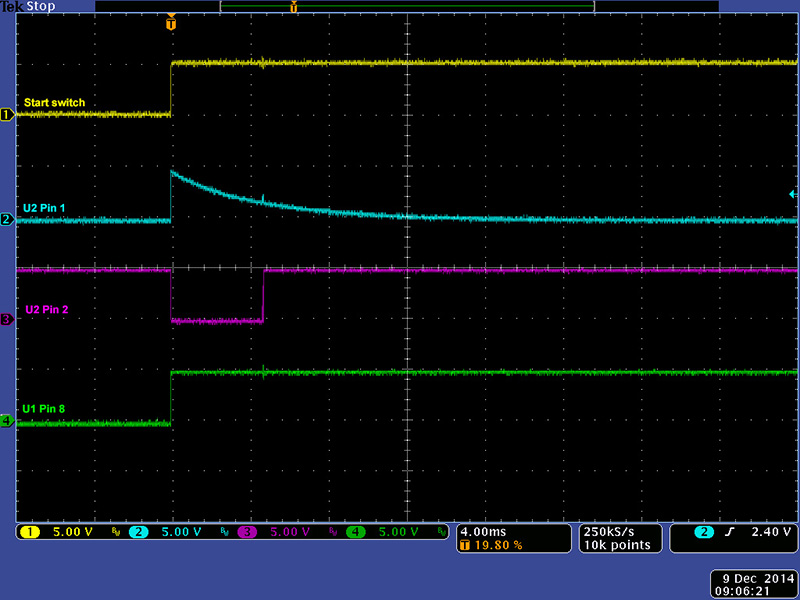Click the channel 3 5.00 V scale value
Viewport: 800px width, 600px height.
(290, 532)
